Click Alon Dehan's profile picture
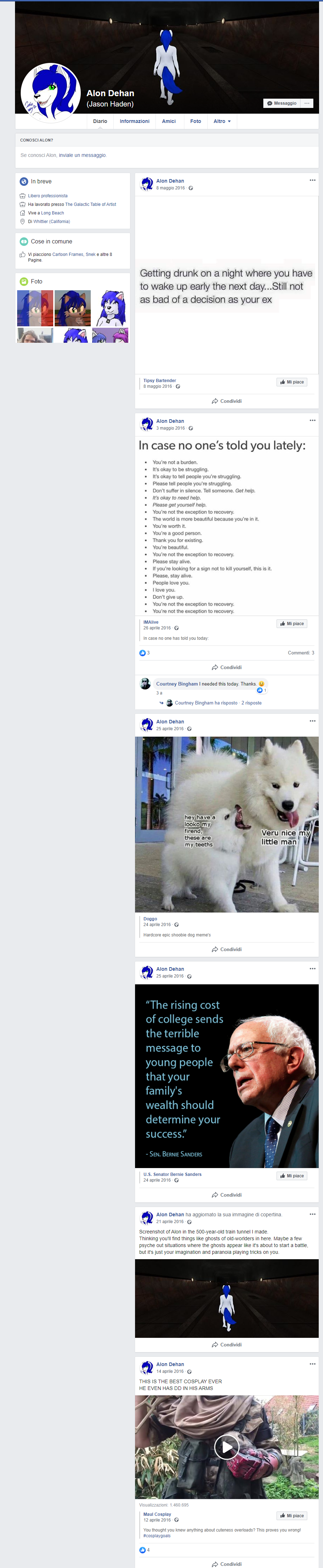The image size is (323, 1568). point(50,93)
